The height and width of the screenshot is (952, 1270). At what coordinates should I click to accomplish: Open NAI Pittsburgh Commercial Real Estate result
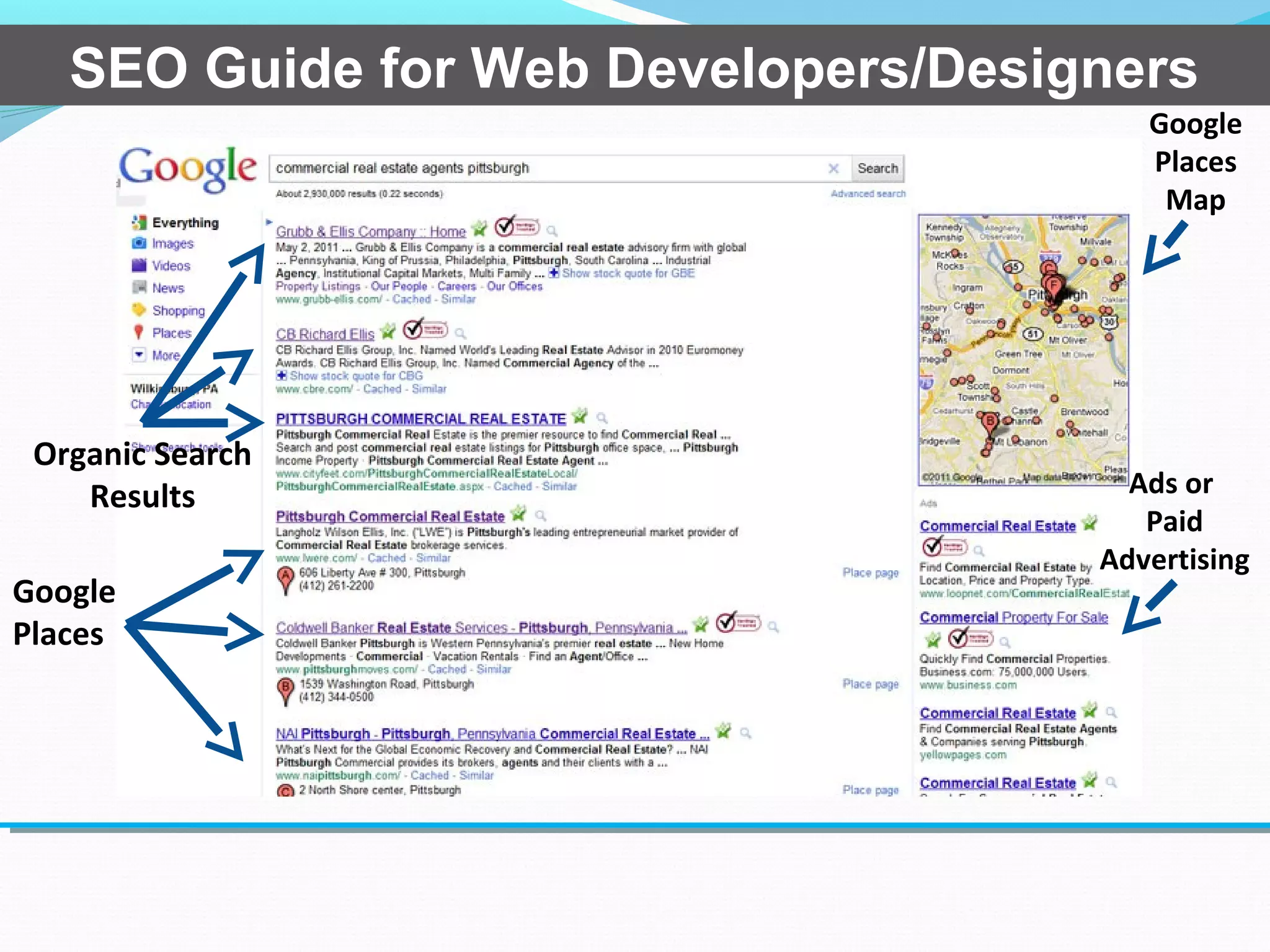click(x=493, y=734)
